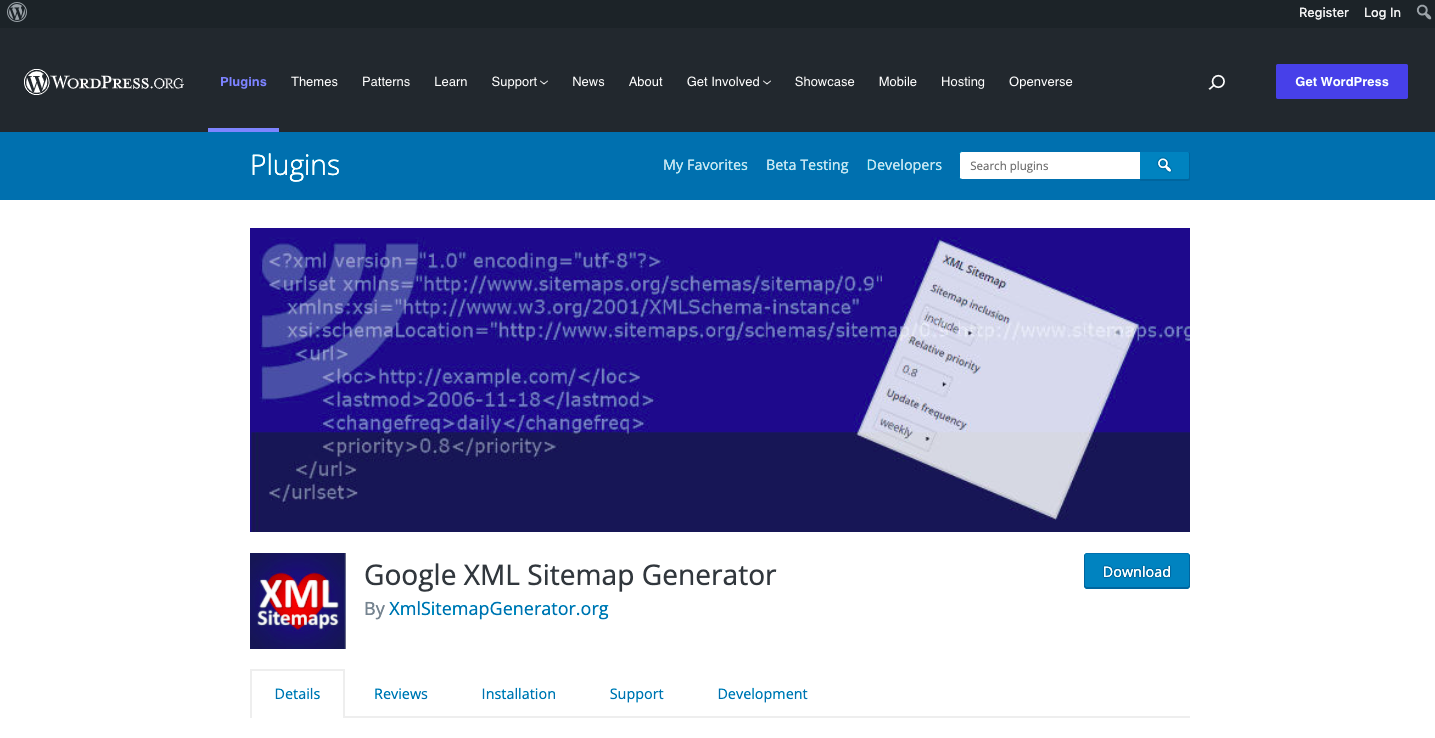Open News navigation item
Screen dimensions: 1435x738
point(588,82)
